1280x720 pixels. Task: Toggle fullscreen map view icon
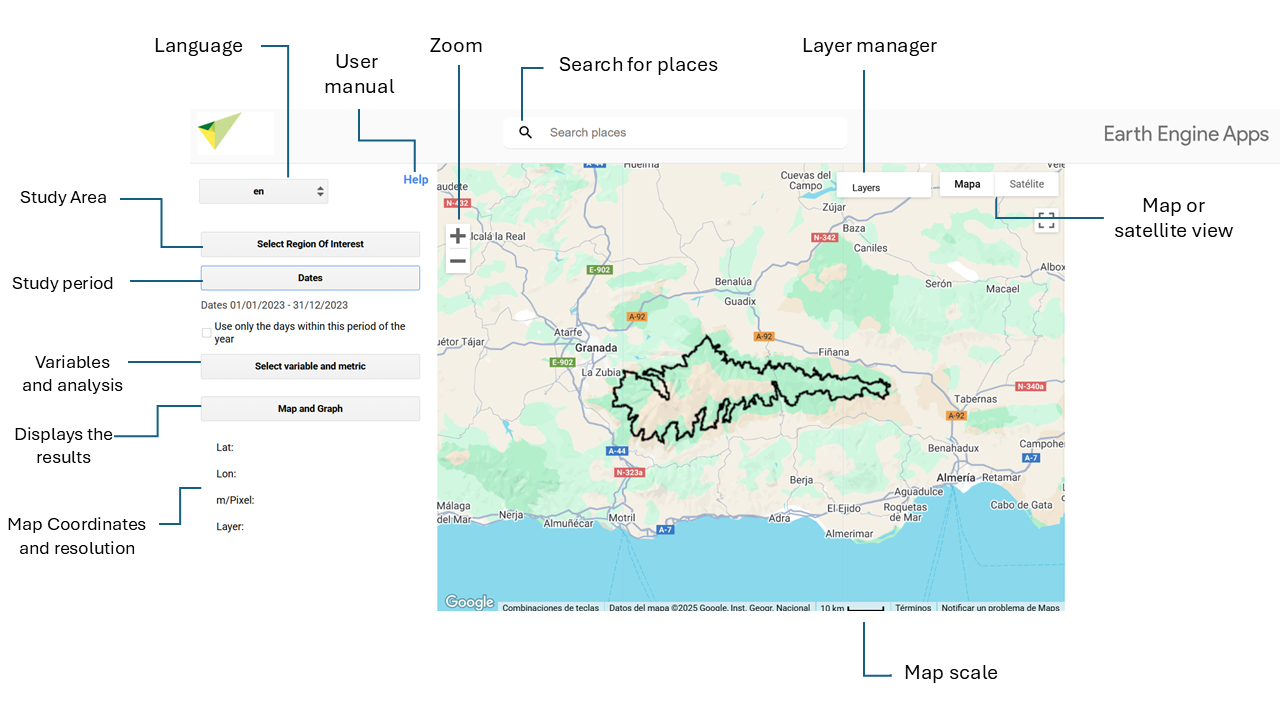1046,221
